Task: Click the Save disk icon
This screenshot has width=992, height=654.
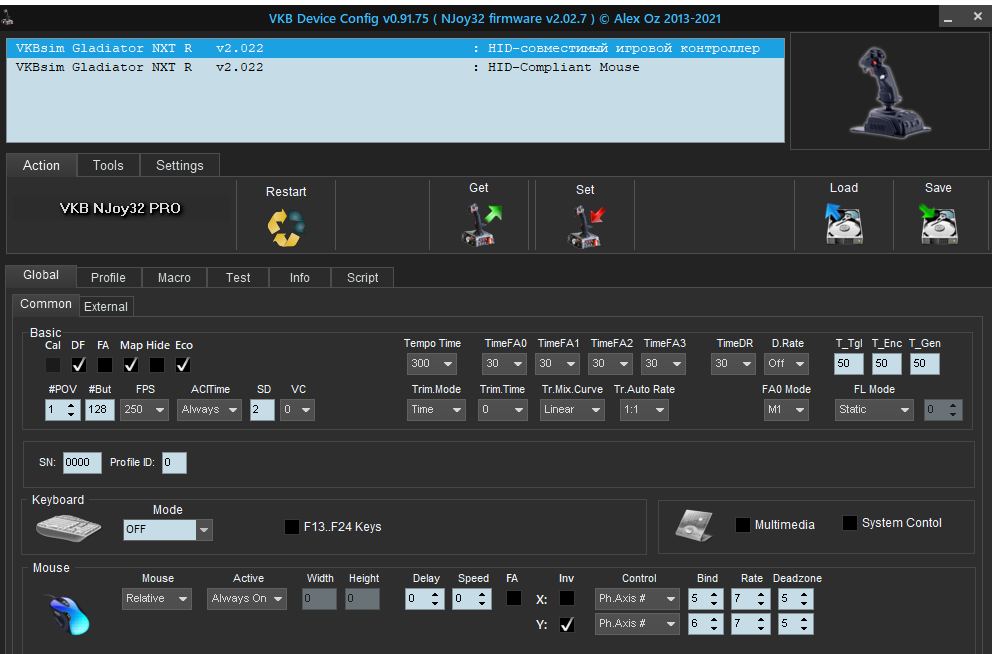Action: coord(938,224)
